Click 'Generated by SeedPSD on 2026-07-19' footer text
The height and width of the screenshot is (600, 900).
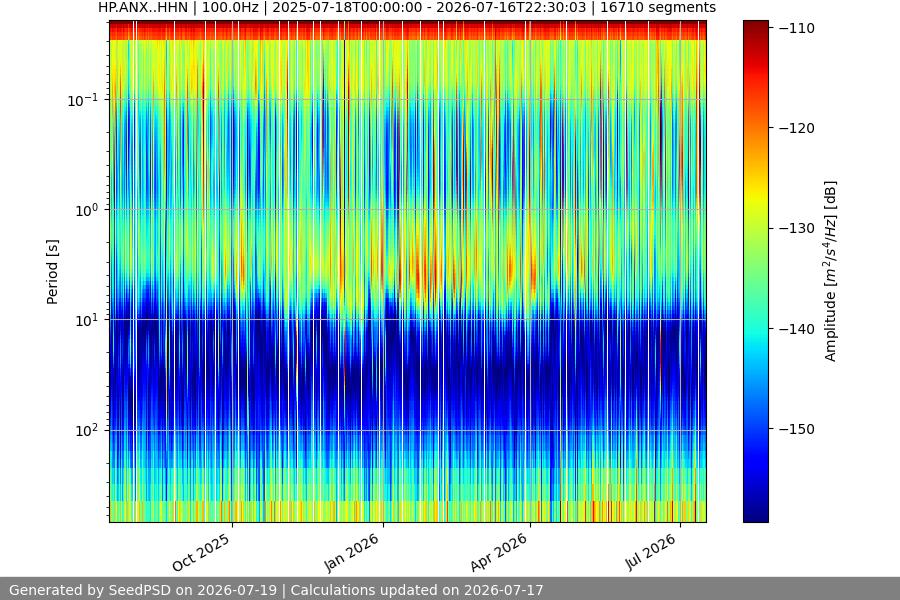[143, 590]
